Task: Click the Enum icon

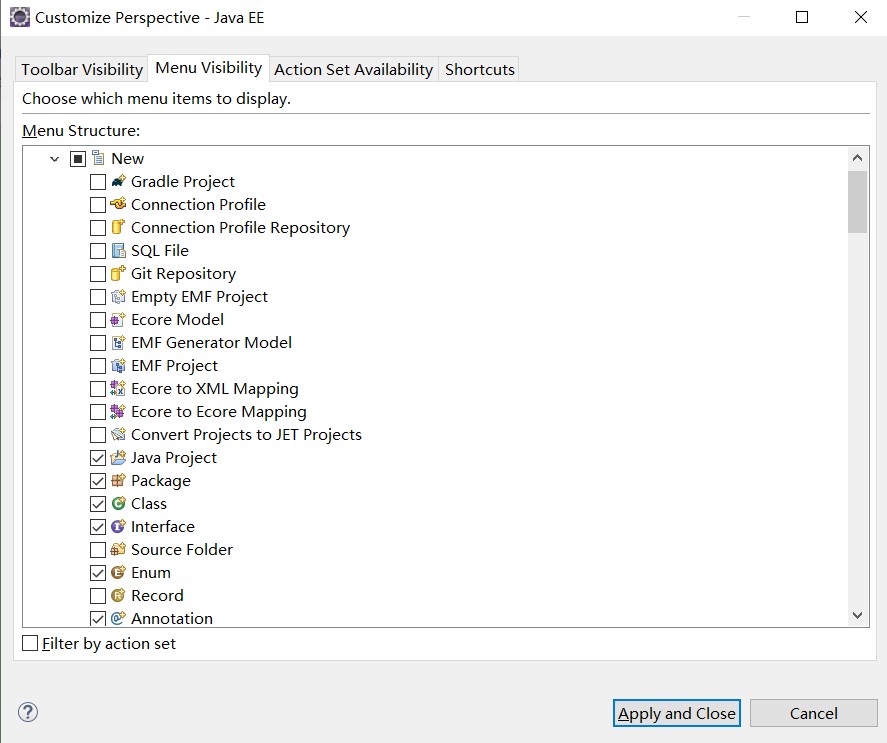Action: tap(118, 573)
